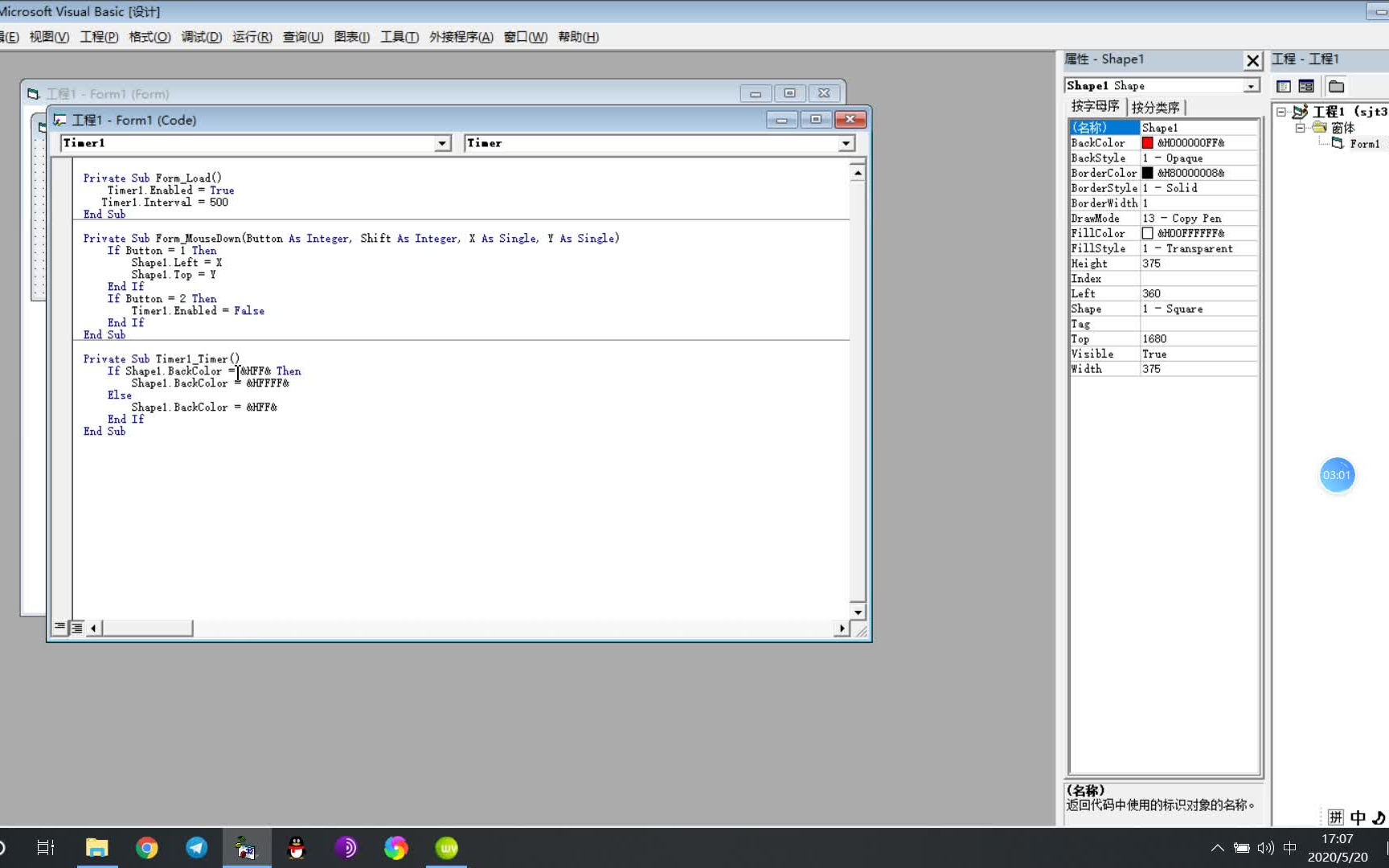Select the empty Tag property row
Viewport: 1389px width, 868px height.
1163,324
